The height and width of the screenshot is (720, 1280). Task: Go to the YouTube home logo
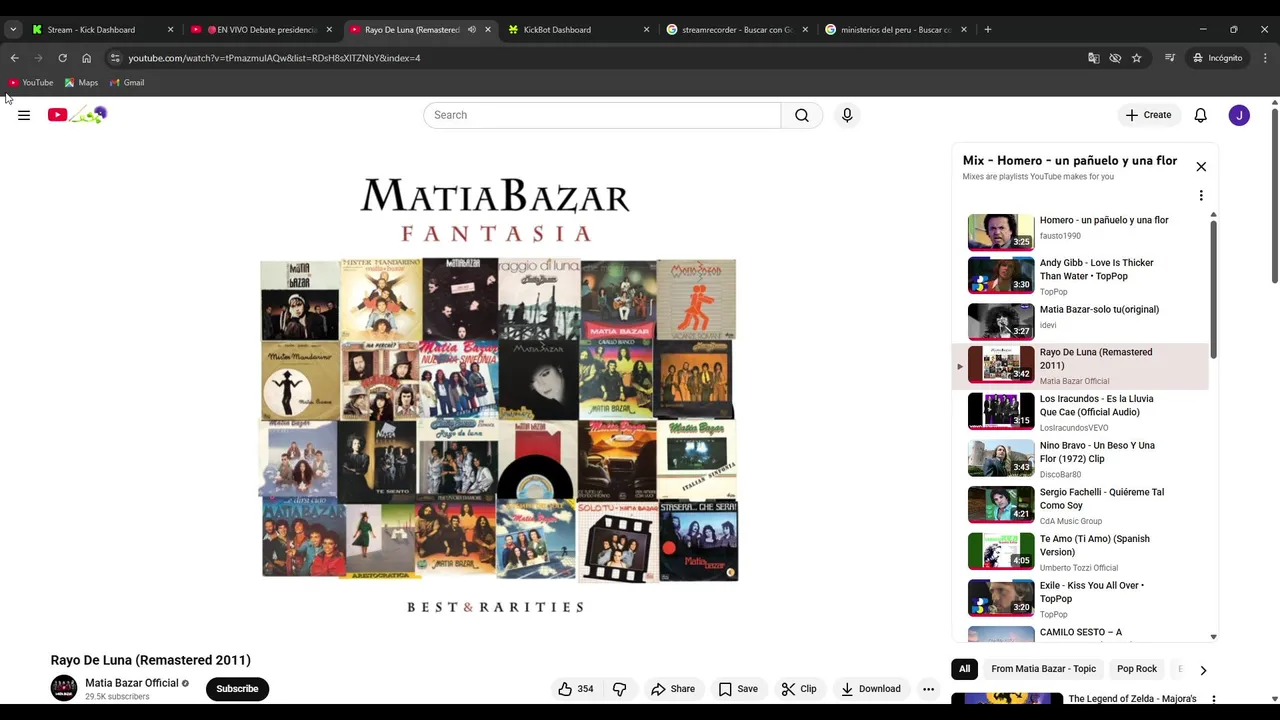point(77,115)
